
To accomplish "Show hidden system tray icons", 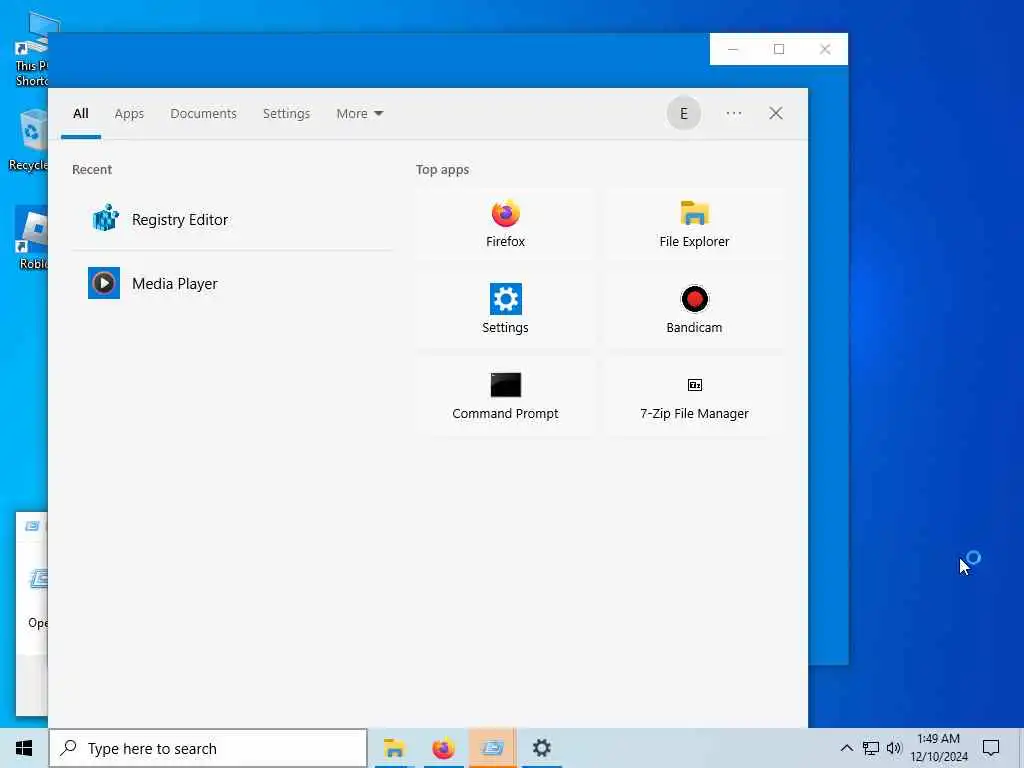I will click(846, 748).
